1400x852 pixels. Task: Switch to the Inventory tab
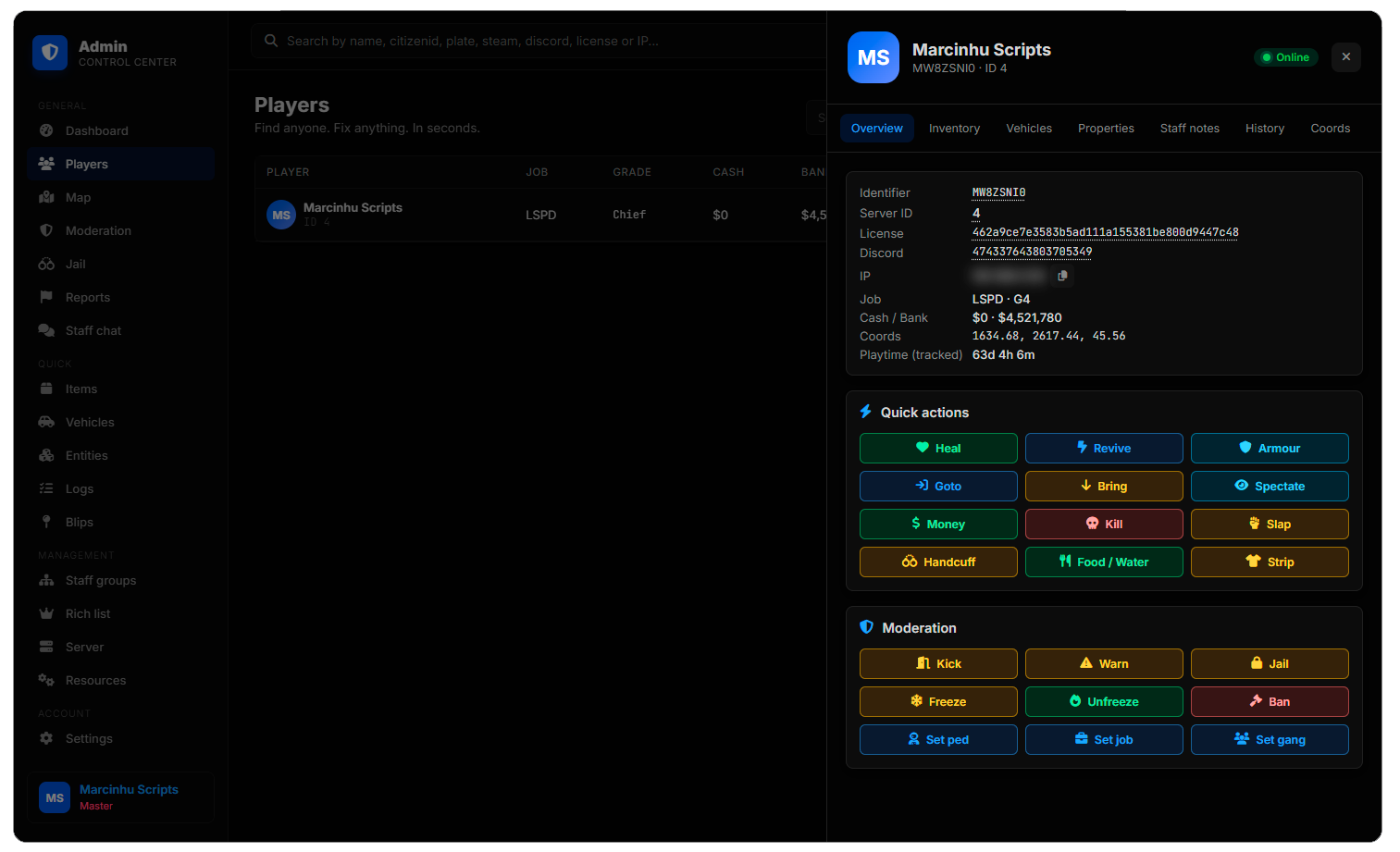tap(954, 129)
